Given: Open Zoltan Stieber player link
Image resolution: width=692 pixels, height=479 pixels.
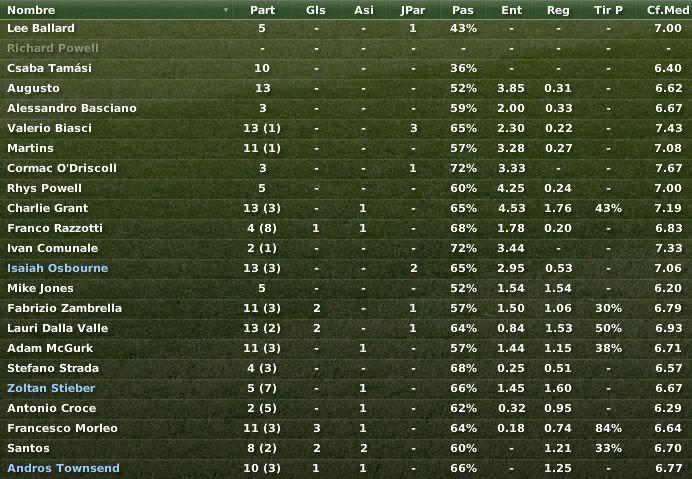Looking at the screenshot, I should click(x=51, y=388).
